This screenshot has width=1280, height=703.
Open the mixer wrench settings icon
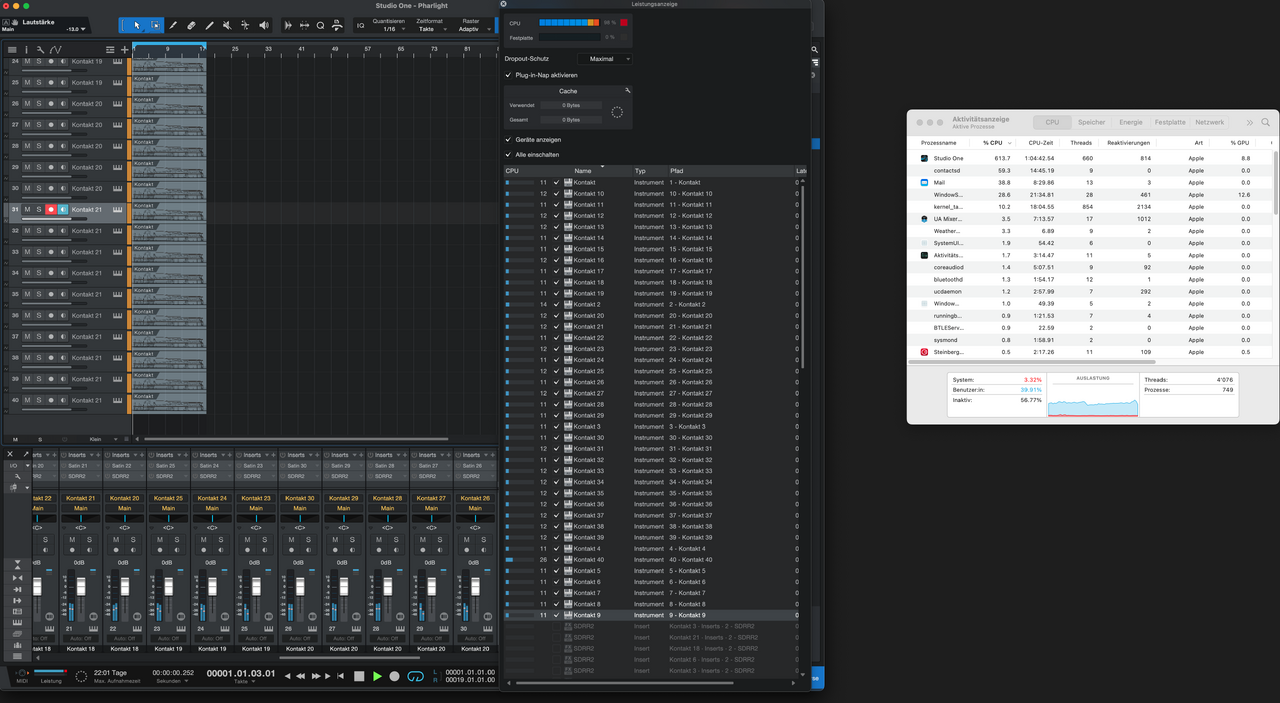click(17, 476)
